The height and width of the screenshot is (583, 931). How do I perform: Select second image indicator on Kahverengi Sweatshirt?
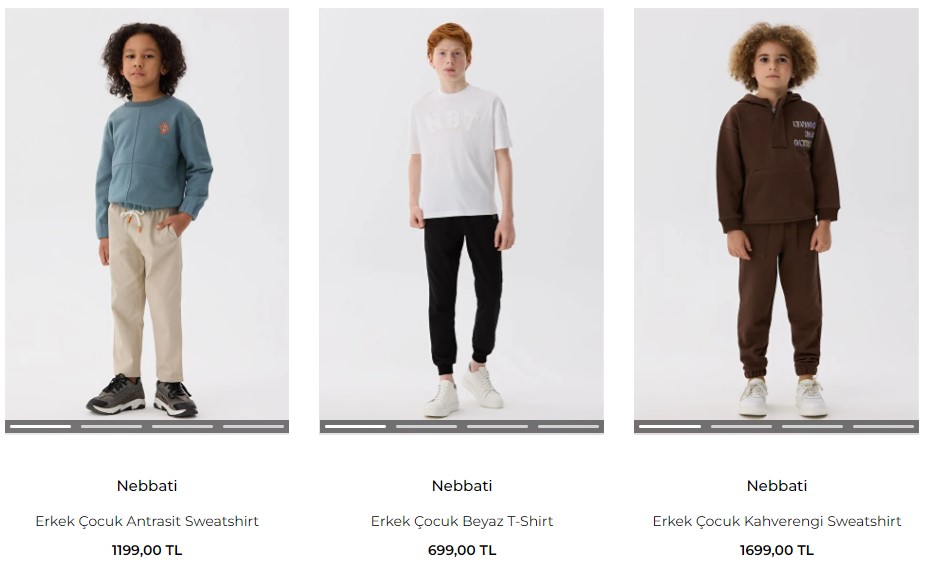(x=741, y=426)
